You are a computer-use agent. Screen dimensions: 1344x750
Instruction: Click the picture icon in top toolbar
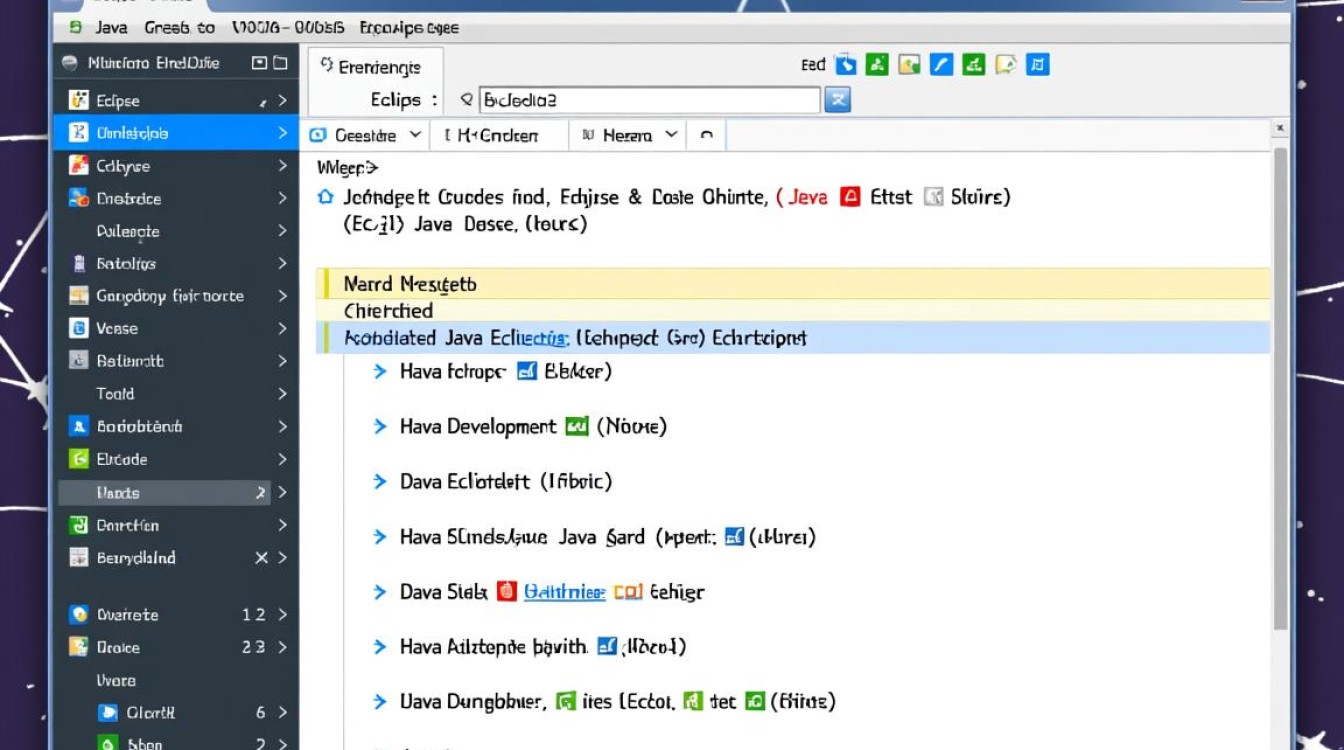point(908,65)
